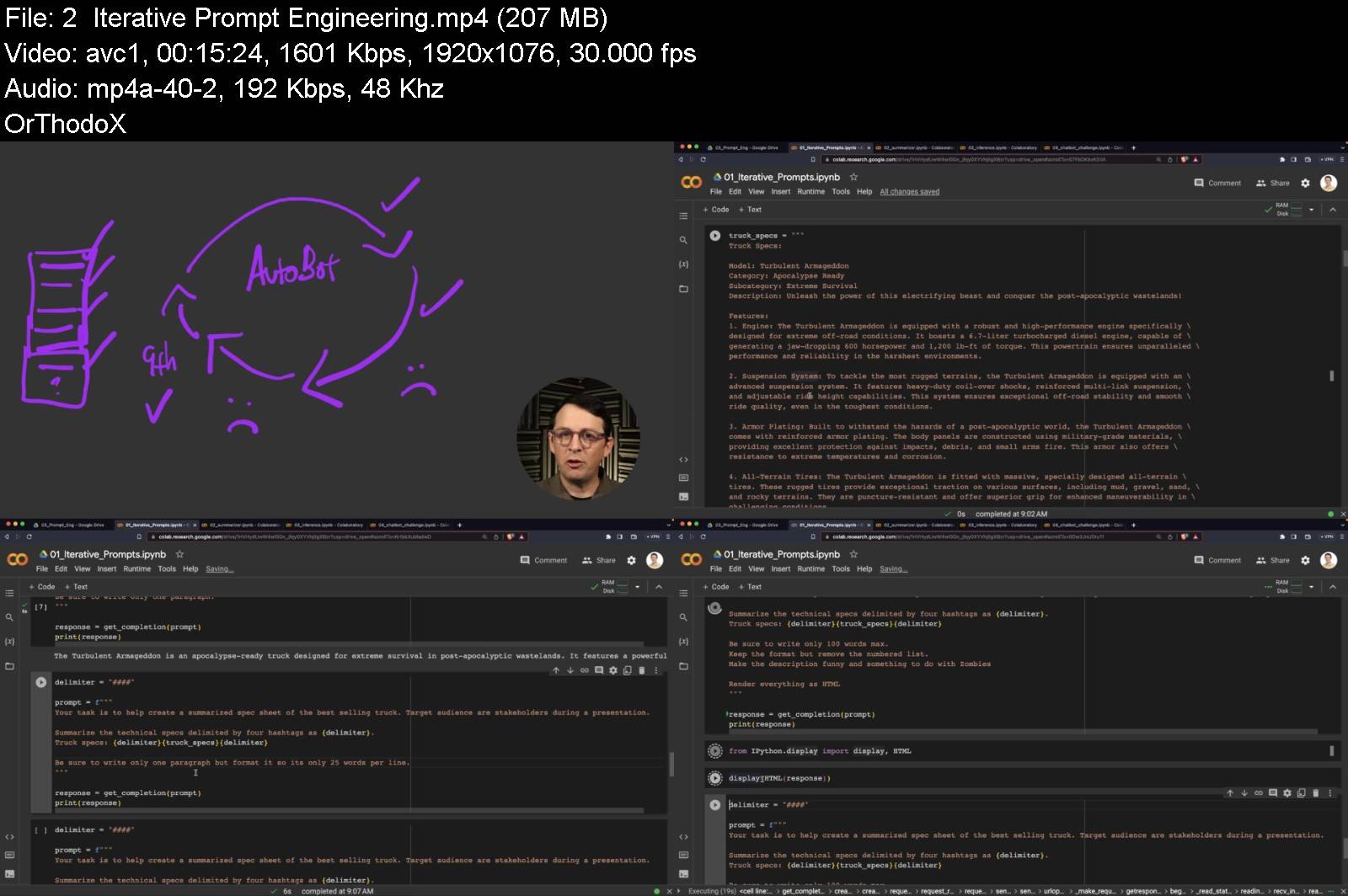1348x896 pixels.
Task: Open View menu in bottom-right Colab frame
Action: [757, 569]
